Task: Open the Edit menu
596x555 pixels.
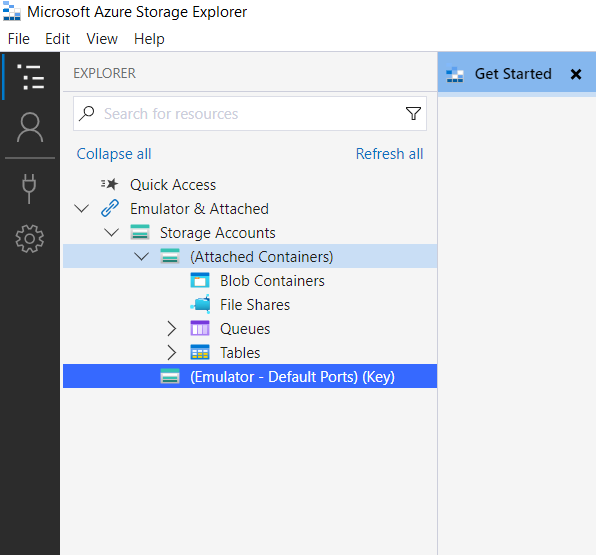Action: (x=57, y=39)
